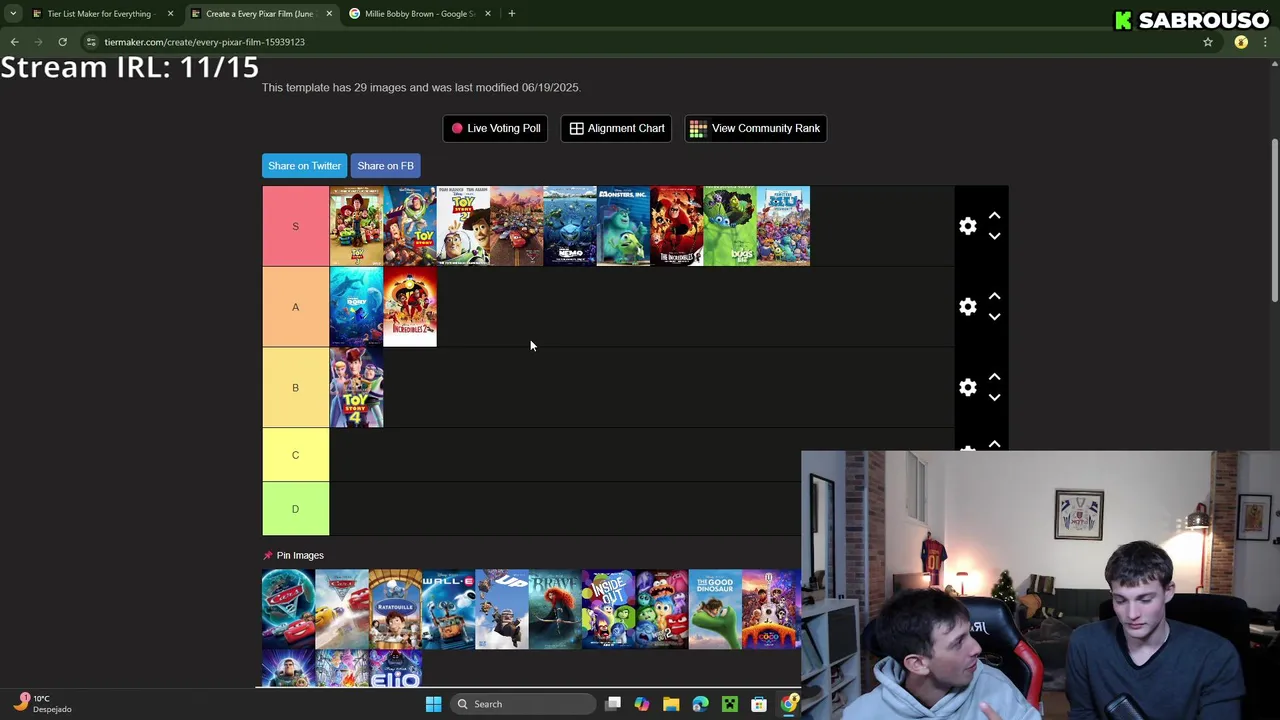View Community Rank

click(755, 128)
